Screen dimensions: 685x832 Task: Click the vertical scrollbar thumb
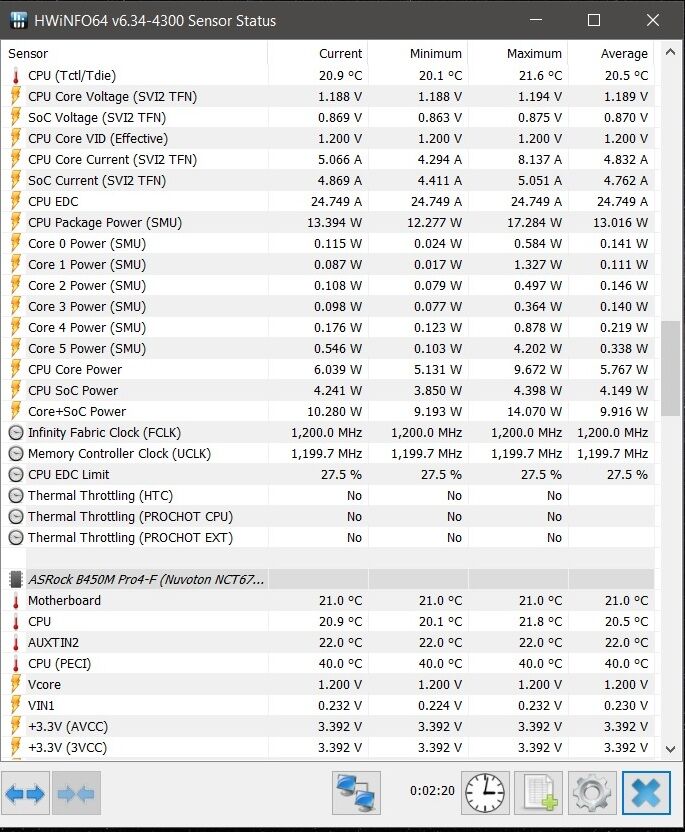coord(671,368)
